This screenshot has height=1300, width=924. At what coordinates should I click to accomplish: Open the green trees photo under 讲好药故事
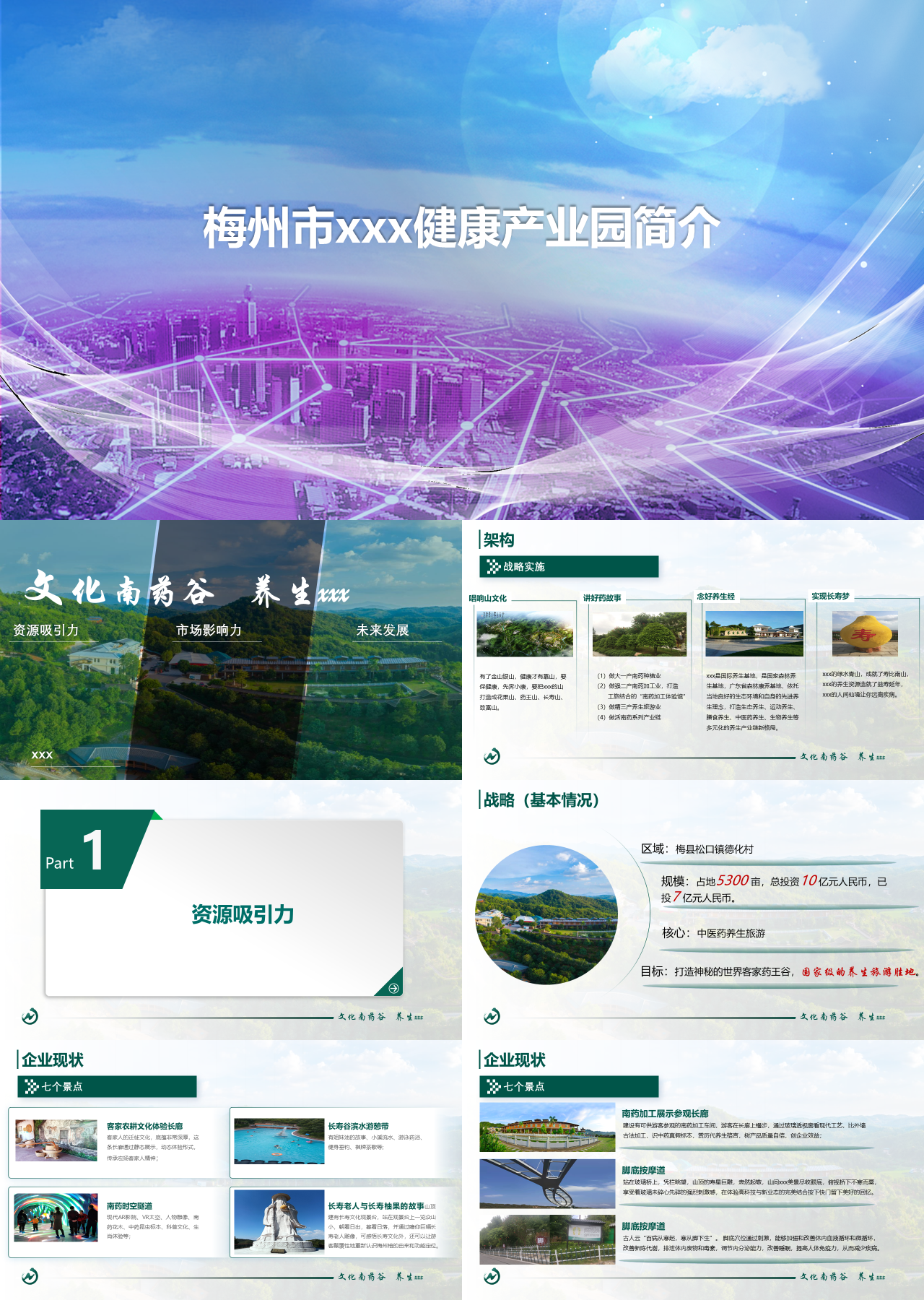(640, 633)
